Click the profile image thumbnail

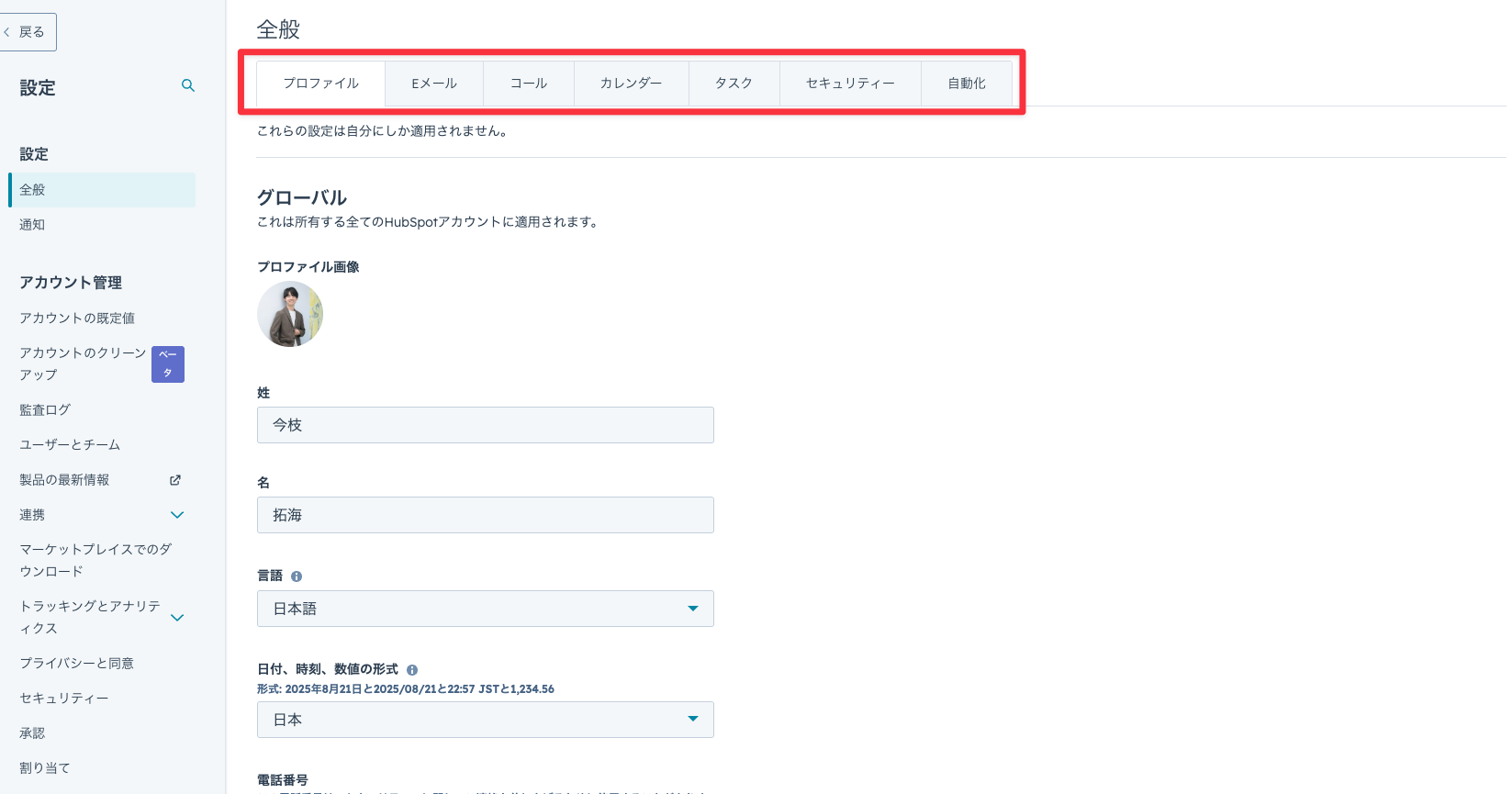[x=290, y=314]
